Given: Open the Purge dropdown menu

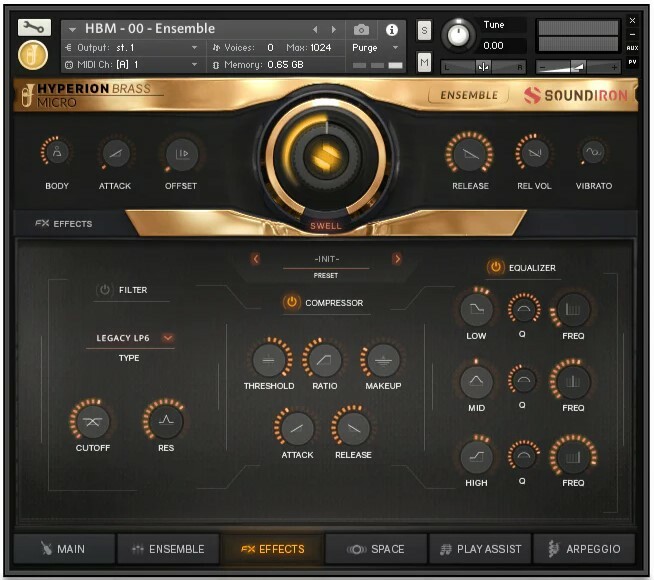Looking at the screenshot, I should [x=375, y=48].
